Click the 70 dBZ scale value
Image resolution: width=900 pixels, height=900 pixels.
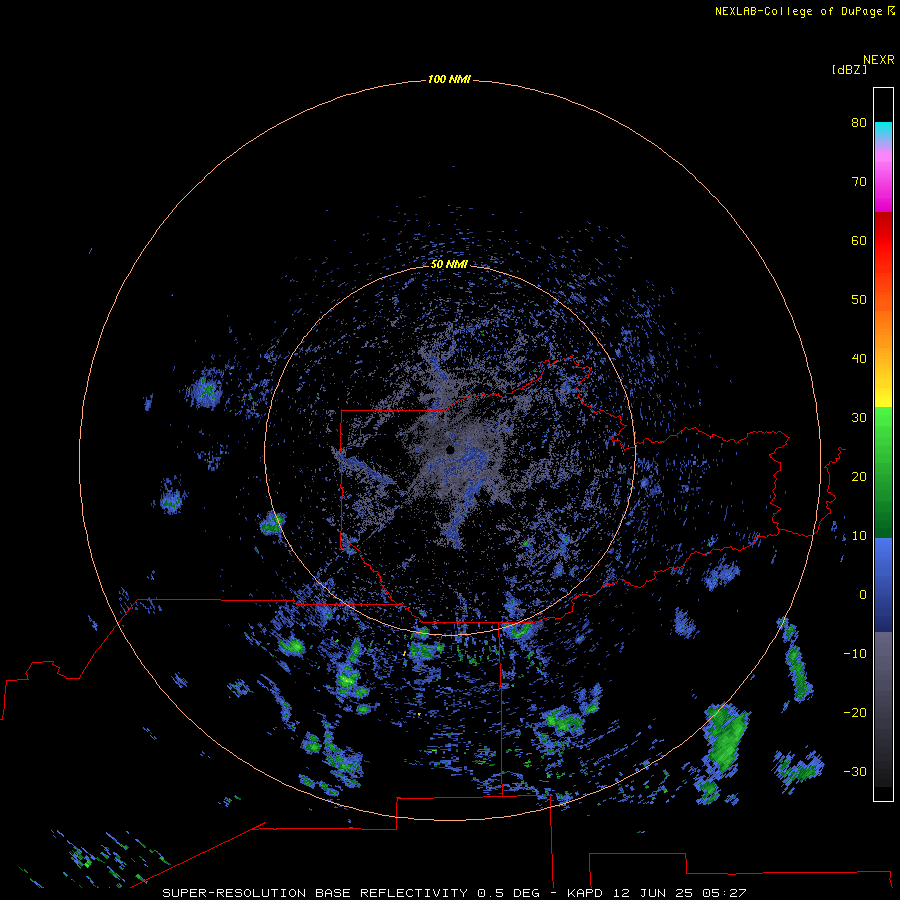tap(859, 181)
